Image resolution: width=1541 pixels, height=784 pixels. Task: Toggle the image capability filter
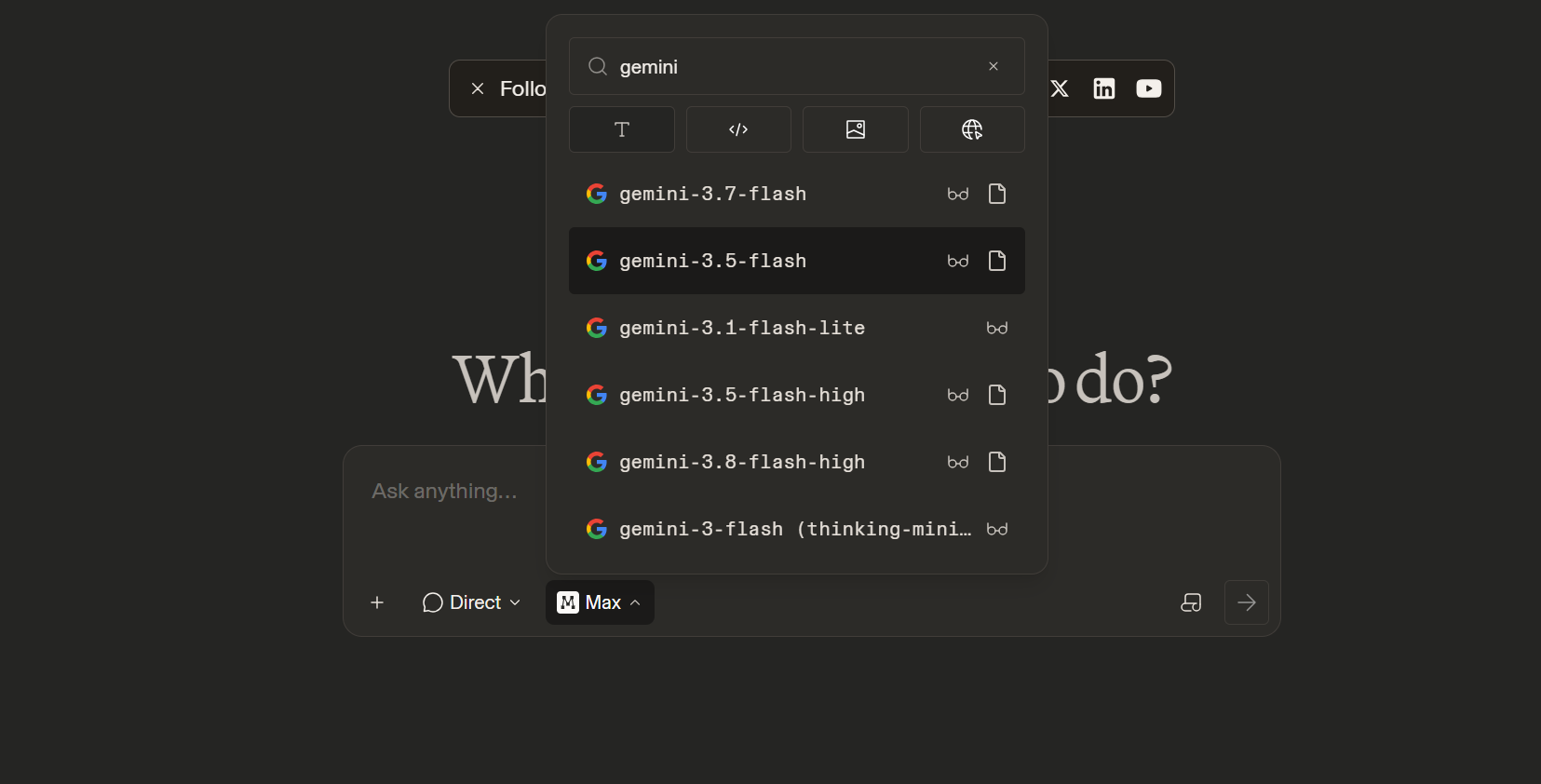coord(855,129)
